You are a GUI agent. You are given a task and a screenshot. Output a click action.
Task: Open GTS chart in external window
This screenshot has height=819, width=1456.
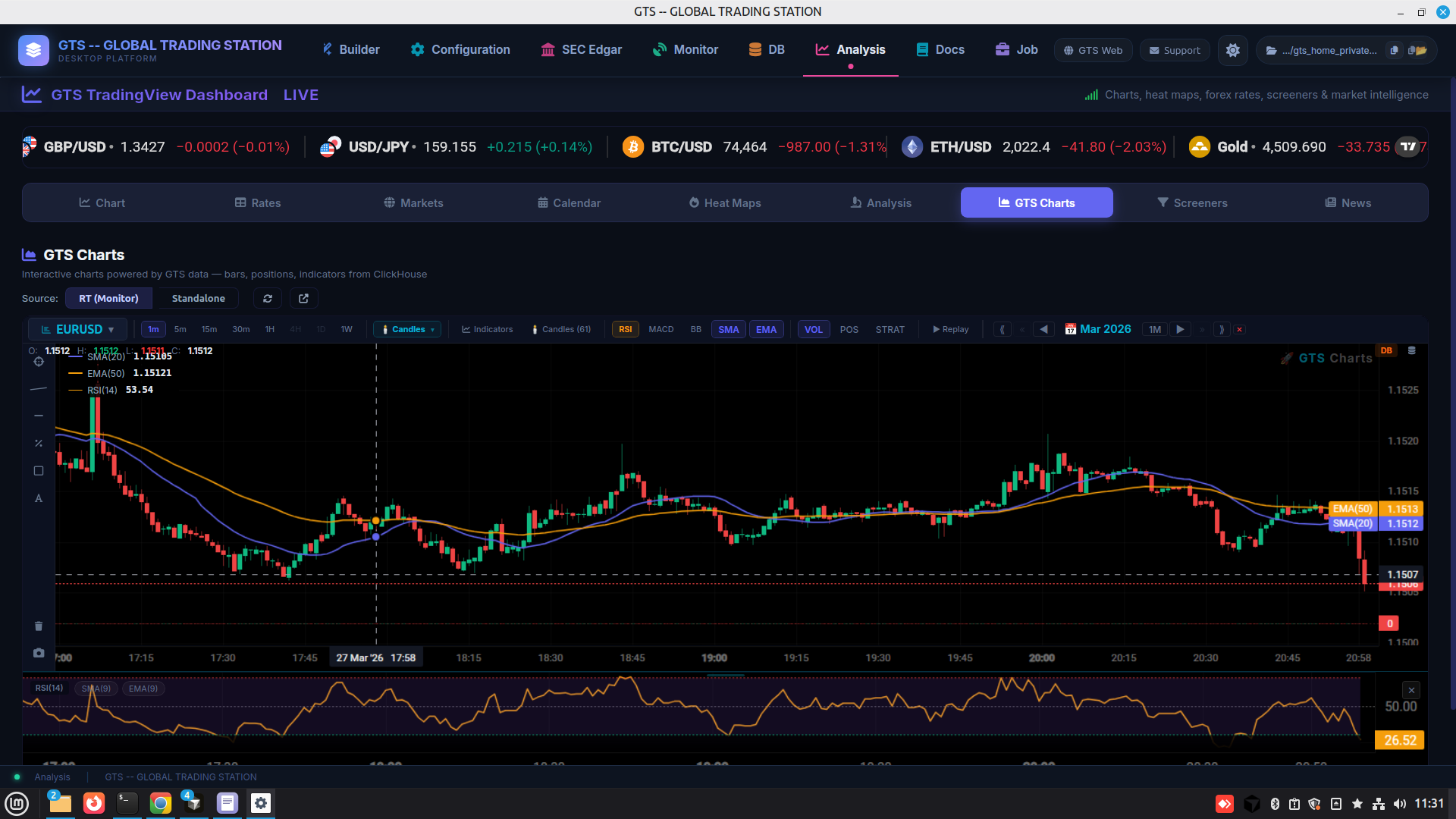304,299
